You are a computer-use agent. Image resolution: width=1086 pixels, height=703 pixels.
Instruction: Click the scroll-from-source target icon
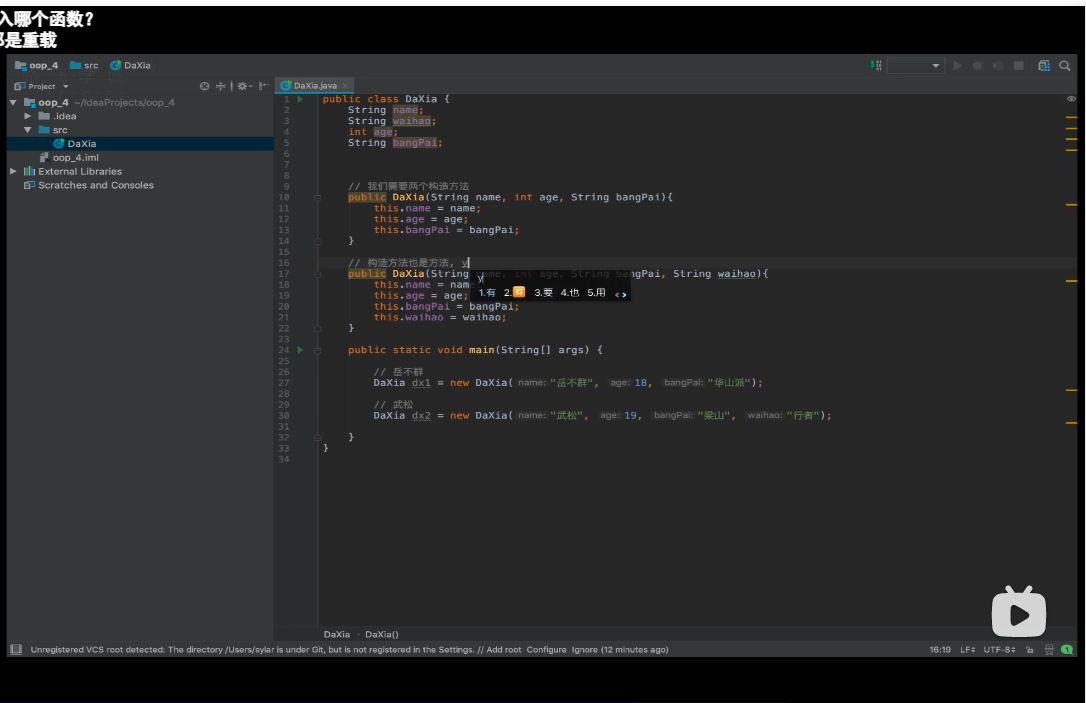(204, 86)
